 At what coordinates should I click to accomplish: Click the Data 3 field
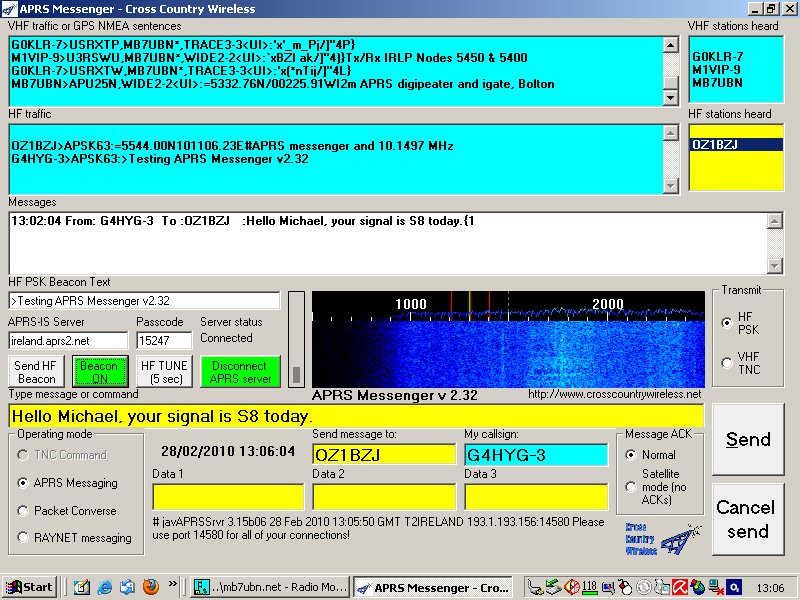(x=536, y=496)
